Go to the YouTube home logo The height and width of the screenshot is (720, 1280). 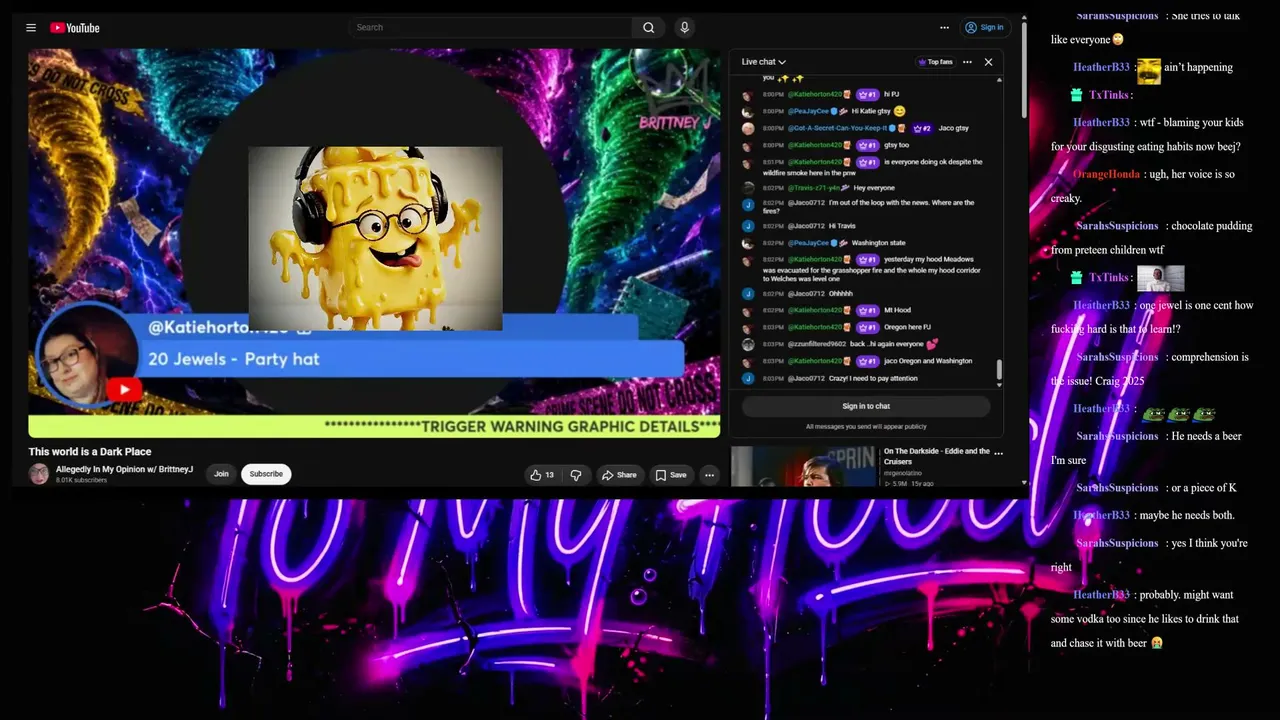(75, 28)
